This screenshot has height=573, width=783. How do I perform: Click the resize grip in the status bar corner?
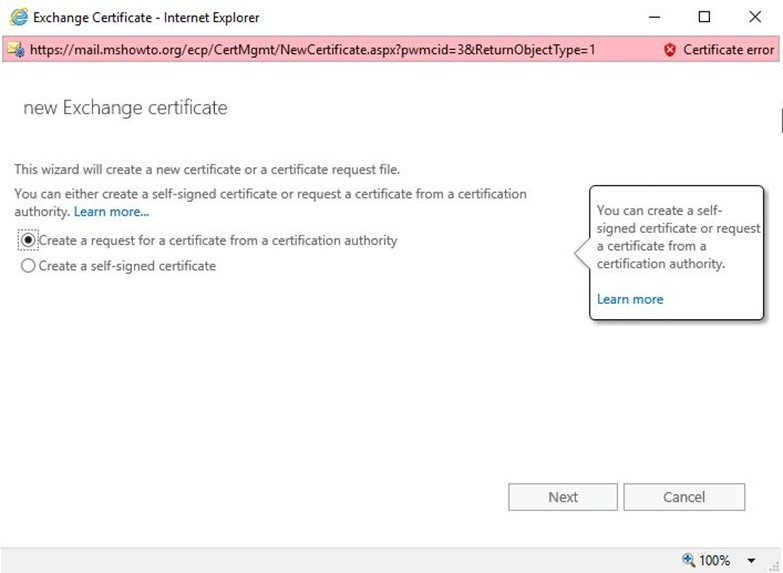776,566
